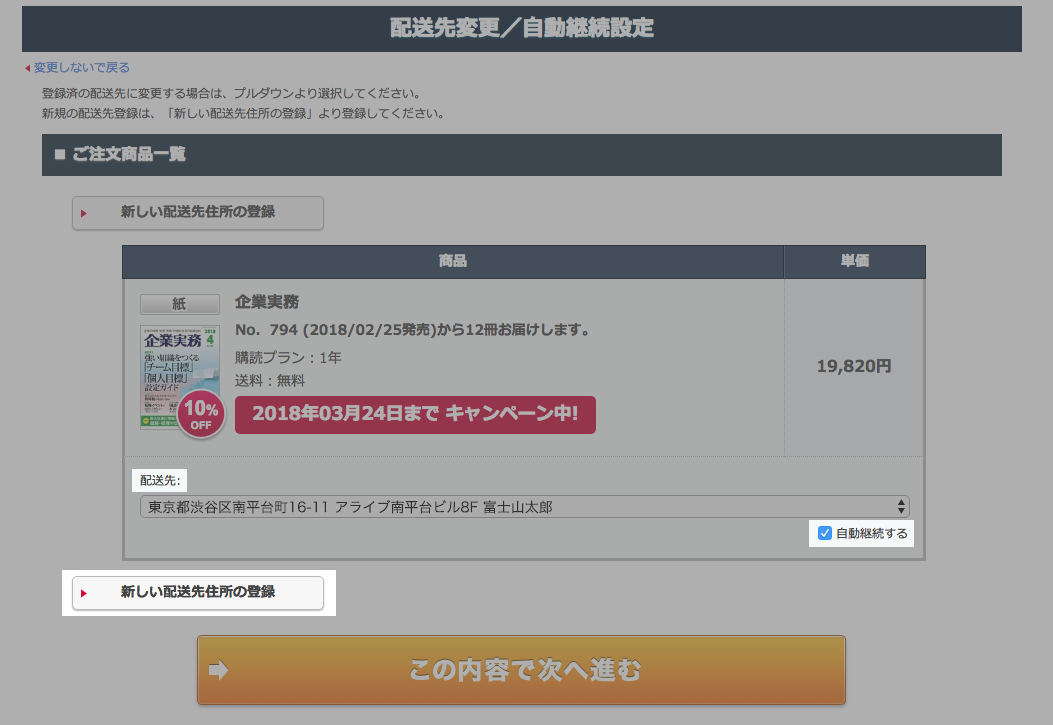Screen dimensions: 1053x725
Task: Toggle the 自動継続する checkbox
Action: 825,534
